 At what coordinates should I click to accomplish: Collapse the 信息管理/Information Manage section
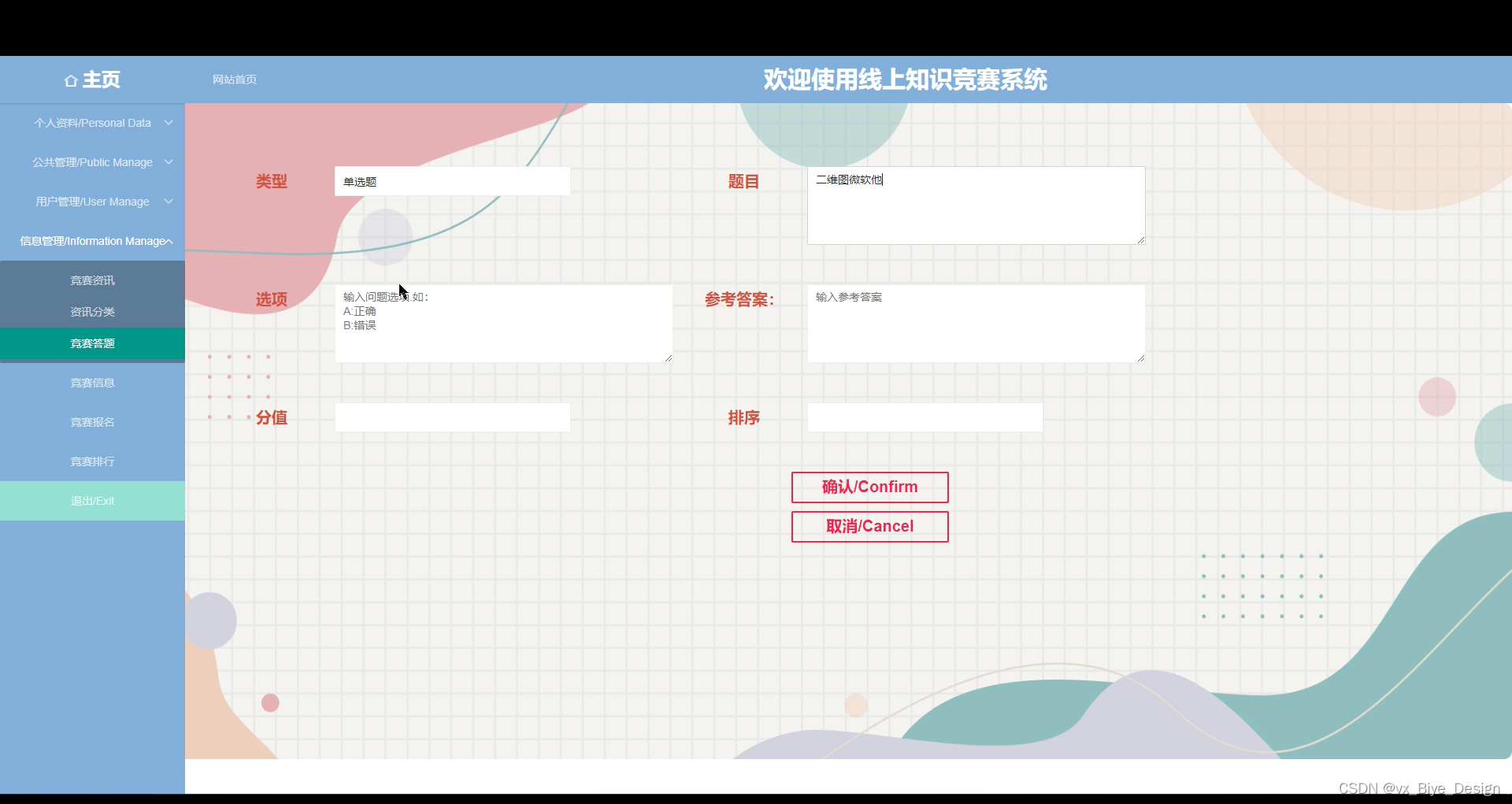92,241
